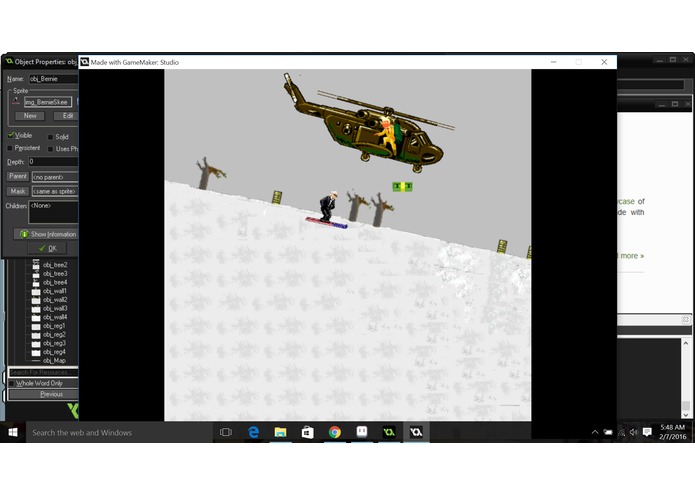Check the Whole Word Only option
This screenshot has width=695, height=494.
click(x=12, y=383)
